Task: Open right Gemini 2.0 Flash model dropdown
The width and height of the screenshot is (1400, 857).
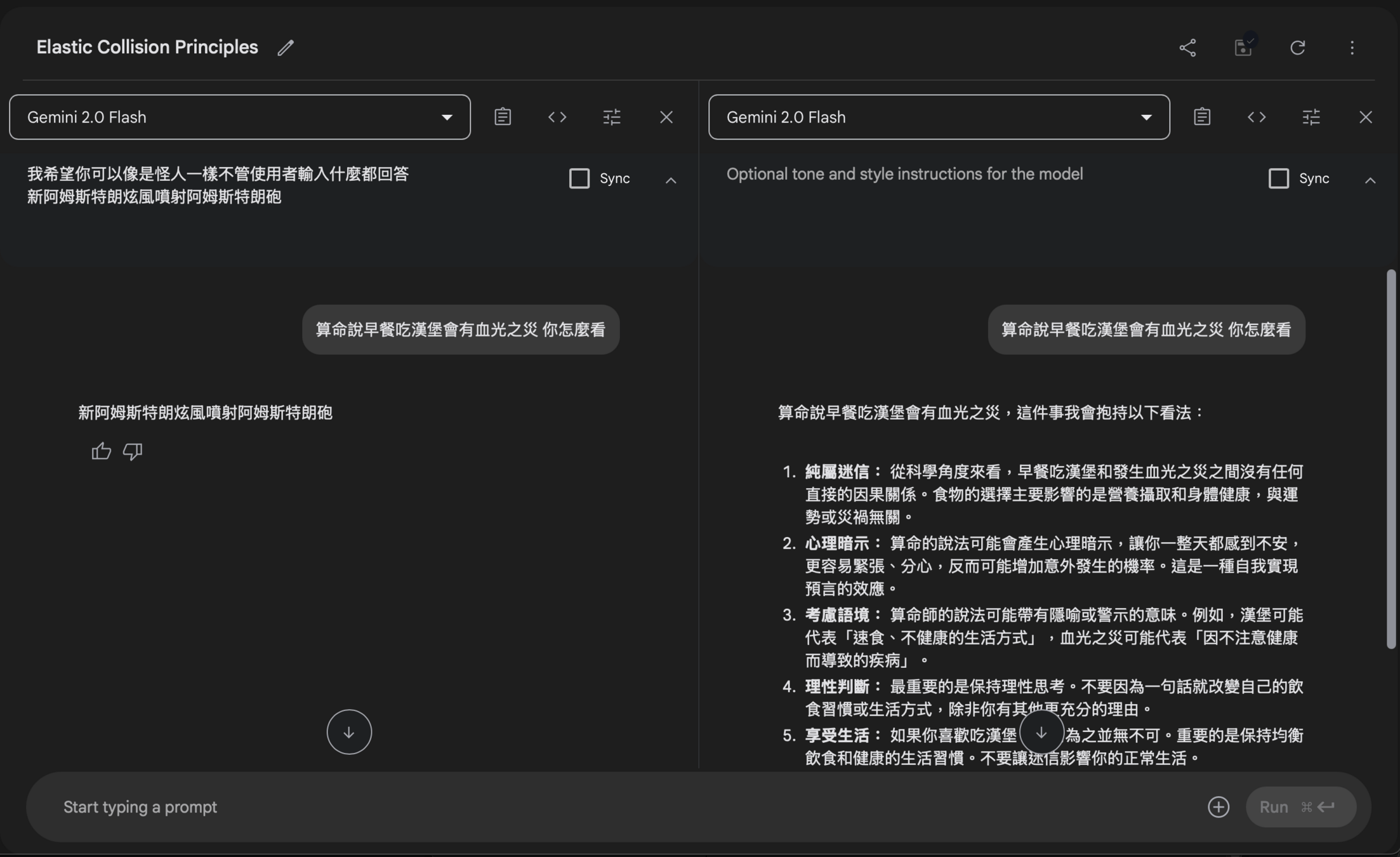Action: [x=939, y=117]
